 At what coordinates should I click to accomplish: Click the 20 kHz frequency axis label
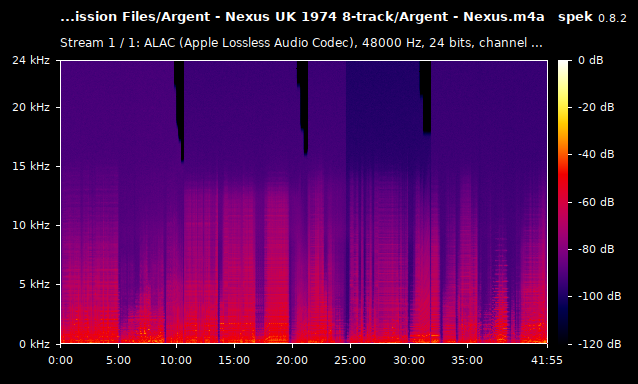(x=31, y=107)
